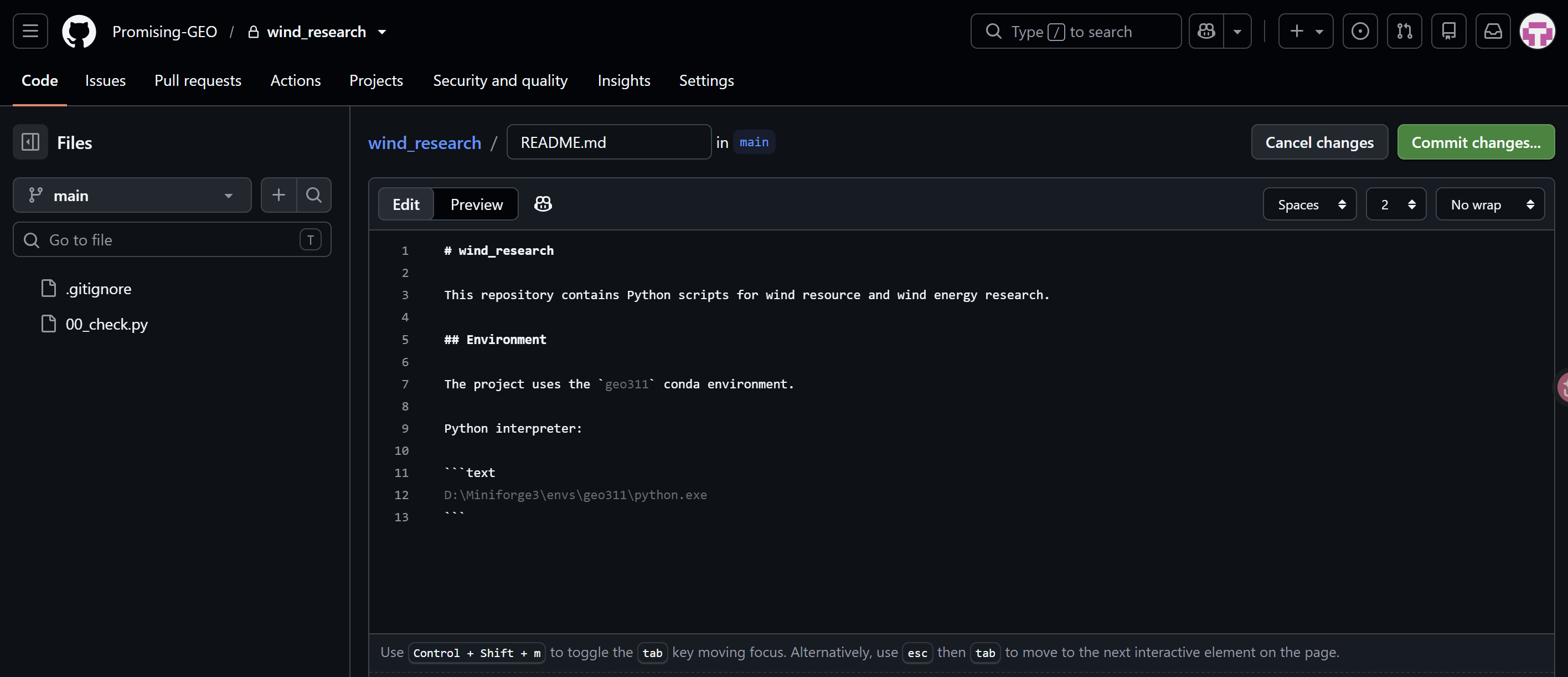Open the Projects tab

pyautogui.click(x=376, y=80)
